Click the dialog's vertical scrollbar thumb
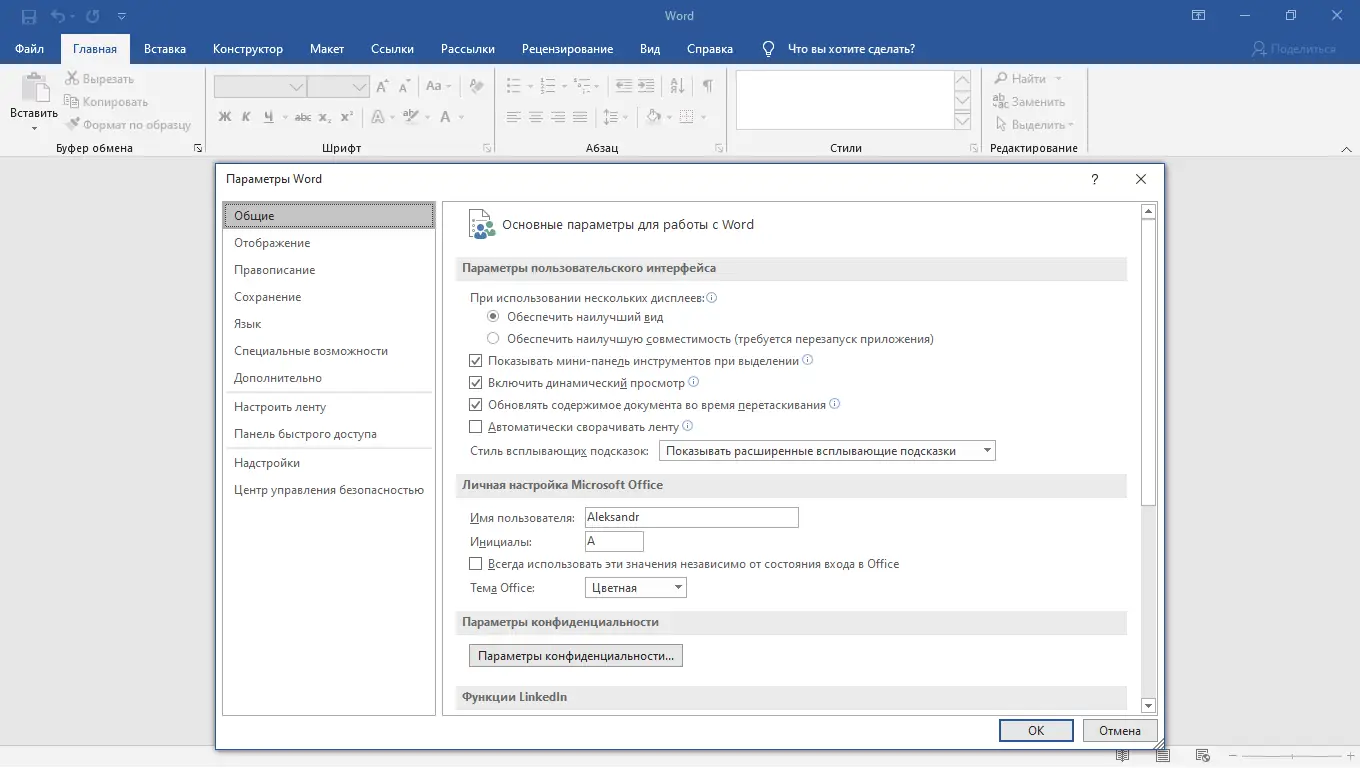 (x=1149, y=362)
